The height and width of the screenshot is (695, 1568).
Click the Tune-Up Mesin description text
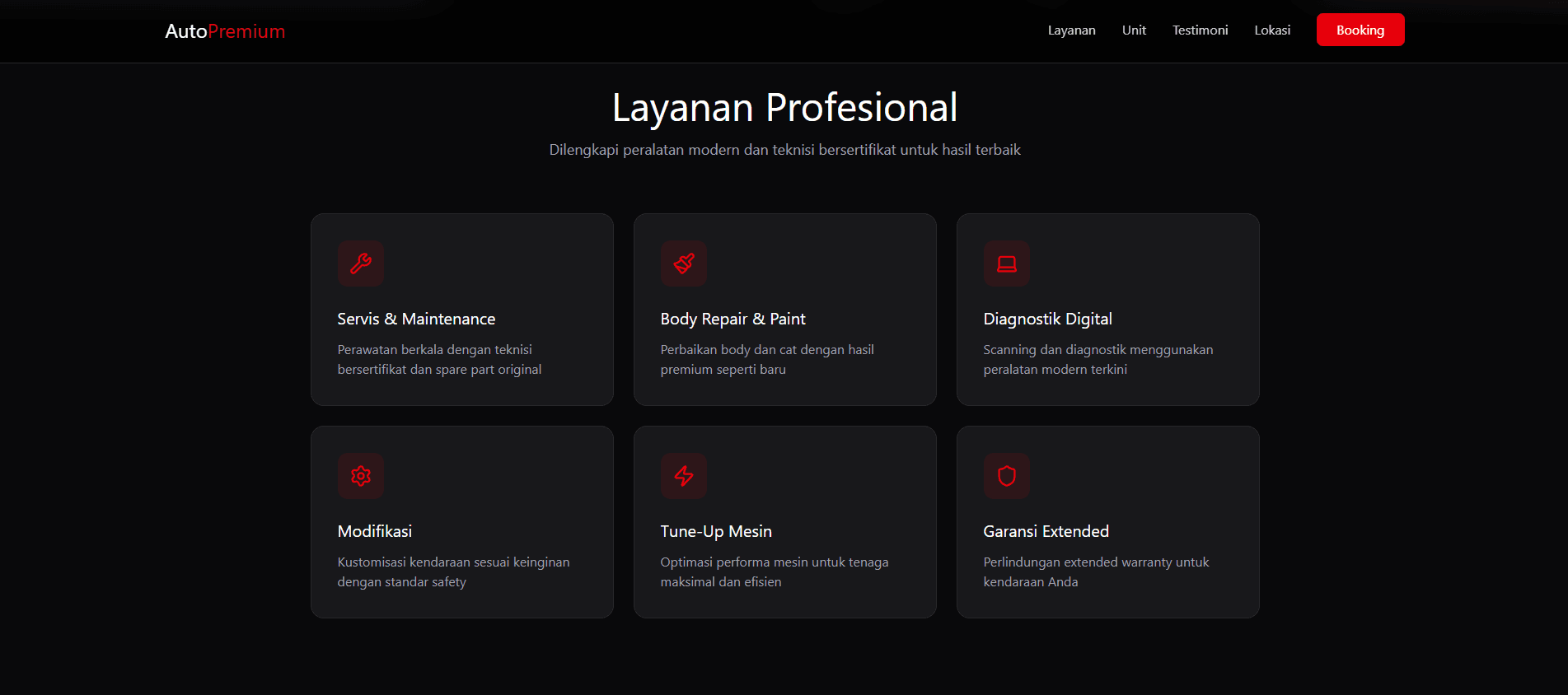774,571
